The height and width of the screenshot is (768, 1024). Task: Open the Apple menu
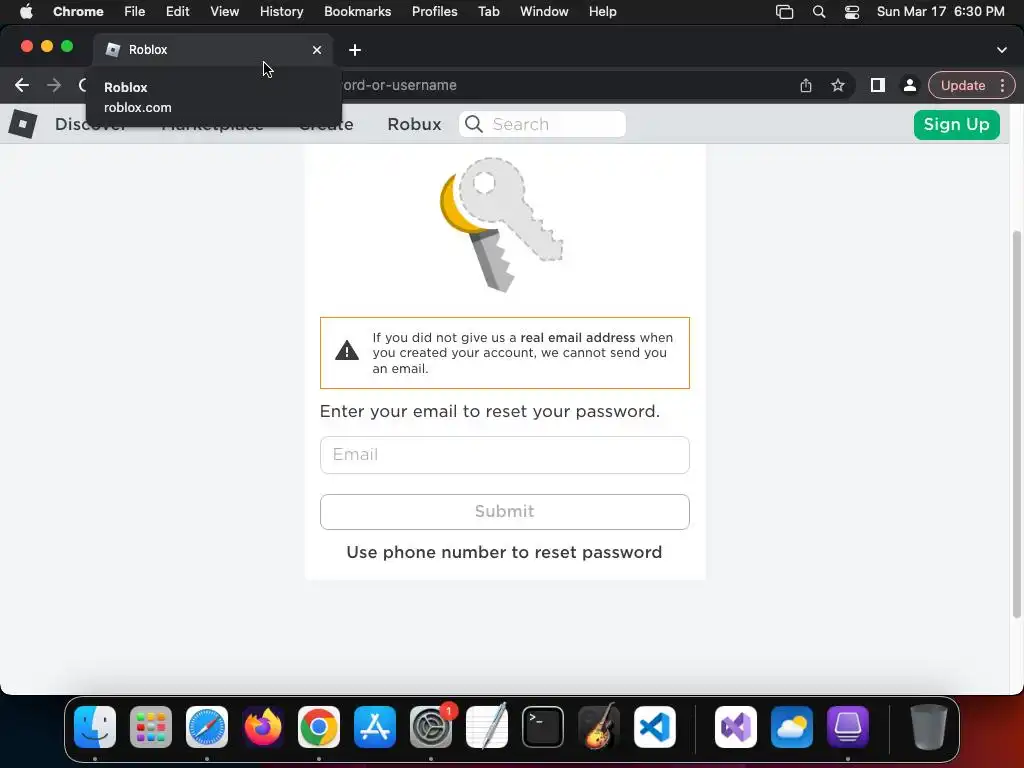26,12
